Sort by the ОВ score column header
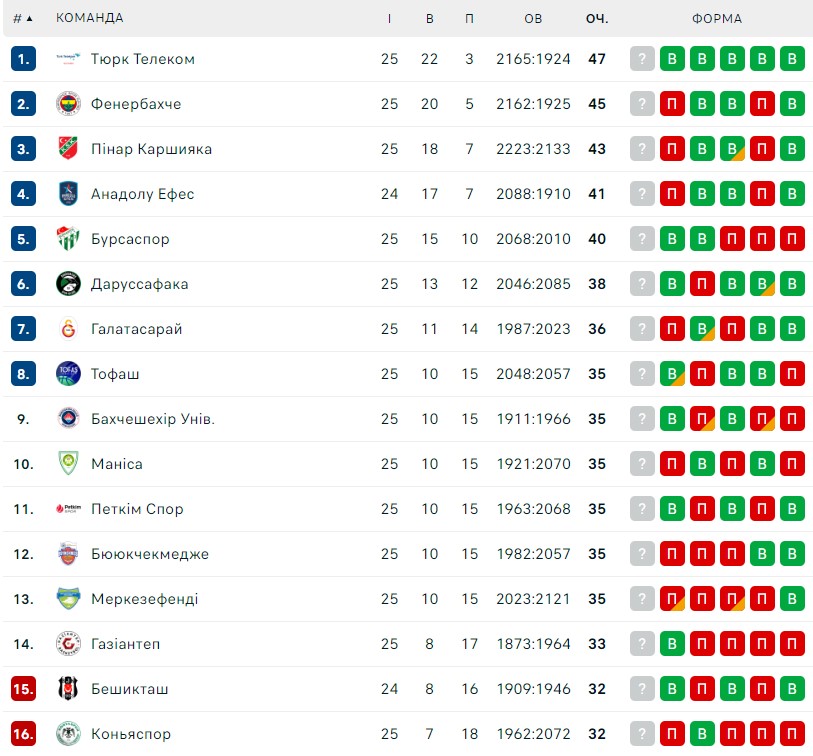Viewport: 813px width, 756px height. click(533, 19)
